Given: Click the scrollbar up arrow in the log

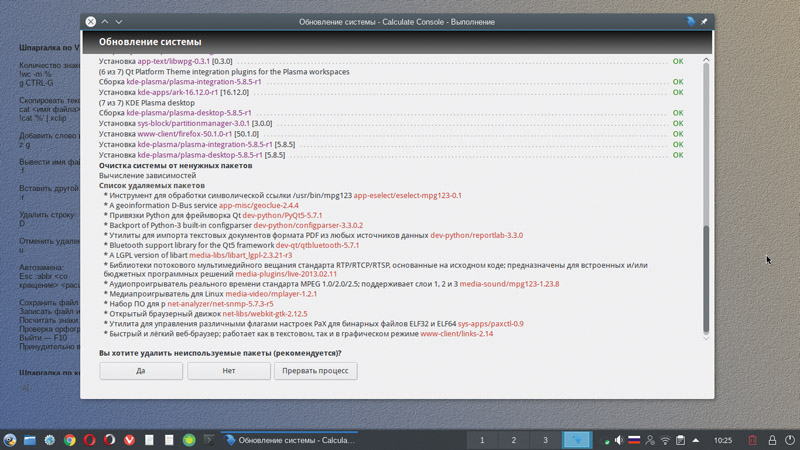Looking at the screenshot, I should pyautogui.click(x=706, y=60).
